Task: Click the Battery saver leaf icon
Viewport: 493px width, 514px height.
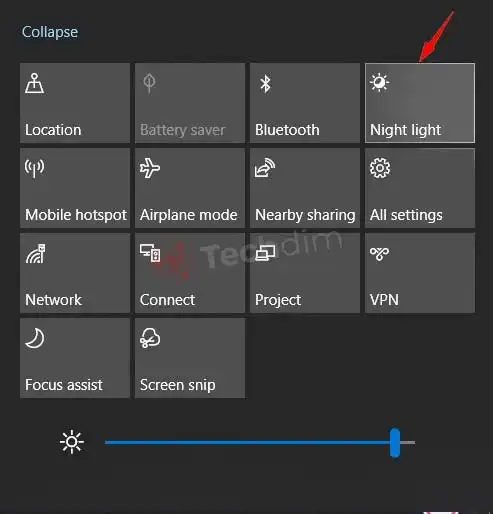Action: pyautogui.click(x=149, y=83)
